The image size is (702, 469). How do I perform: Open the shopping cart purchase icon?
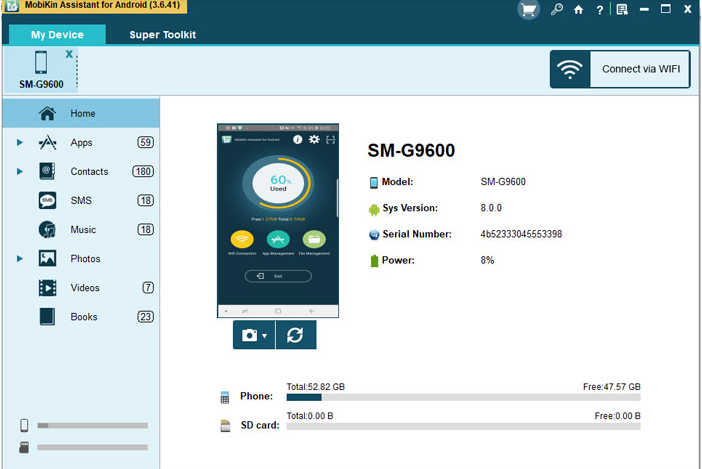coord(529,10)
